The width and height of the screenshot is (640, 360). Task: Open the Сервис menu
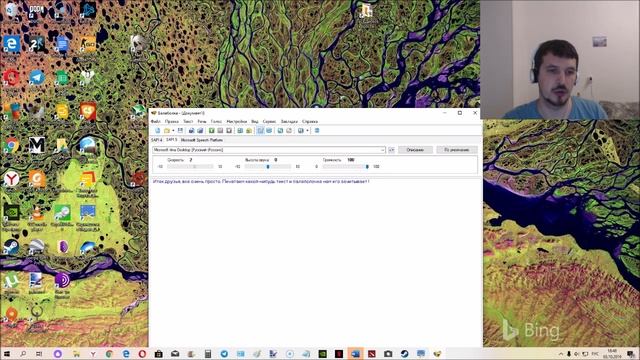(269, 122)
